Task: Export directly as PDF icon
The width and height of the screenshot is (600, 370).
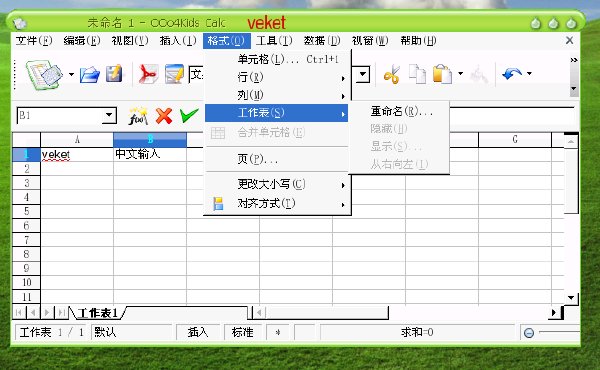Action: (x=148, y=74)
